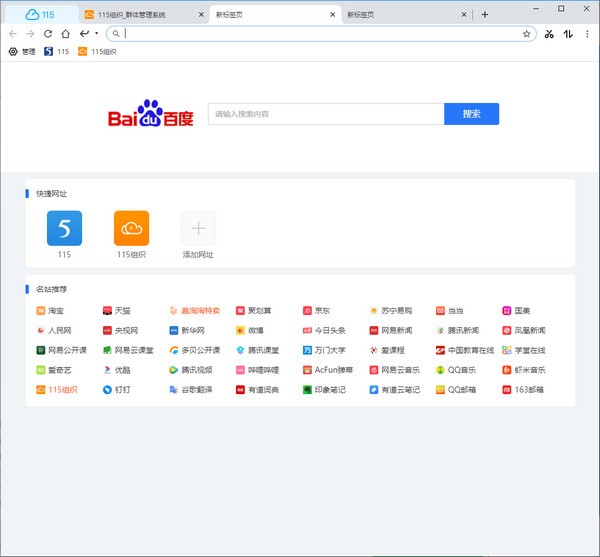Screen dimensions: 600x557
Task: Open the 网易新闻 site link
Action: [391, 330]
